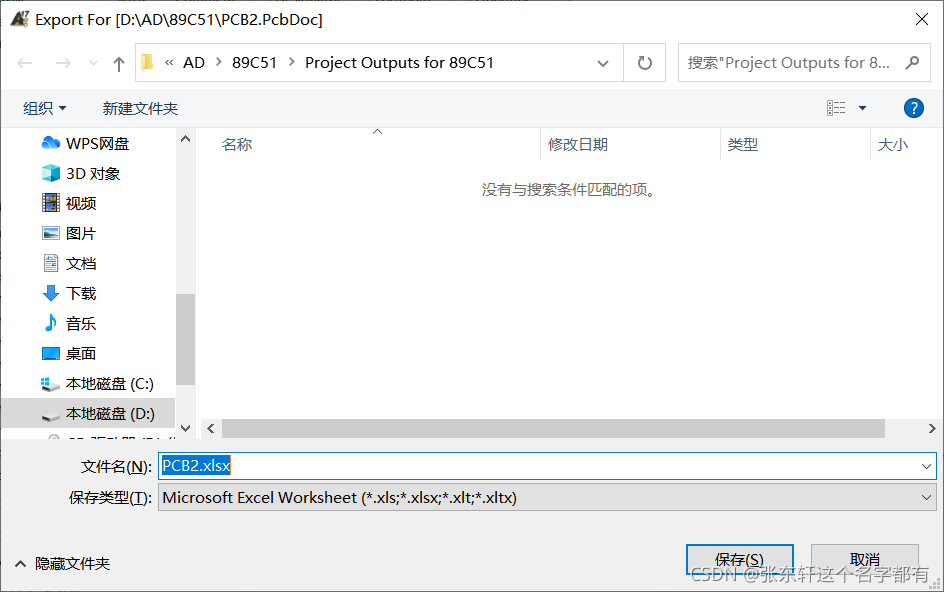The width and height of the screenshot is (944, 592).
Task: Refresh the current folder view
Action: coord(644,63)
